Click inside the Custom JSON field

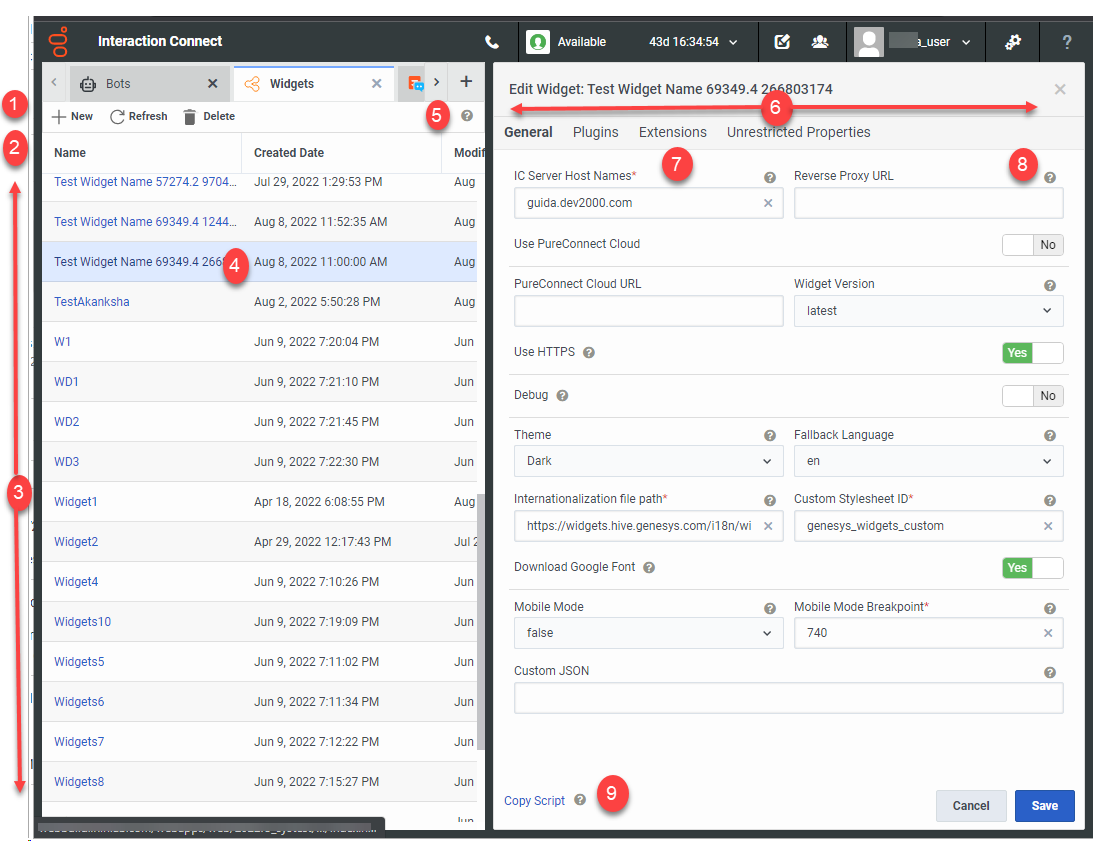tap(788, 698)
